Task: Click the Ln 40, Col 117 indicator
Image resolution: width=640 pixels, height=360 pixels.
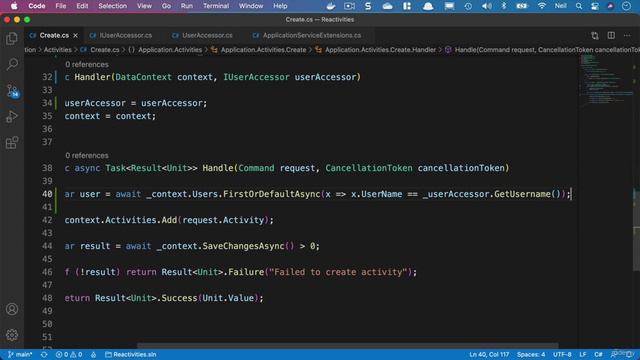Action: coord(489,354)
